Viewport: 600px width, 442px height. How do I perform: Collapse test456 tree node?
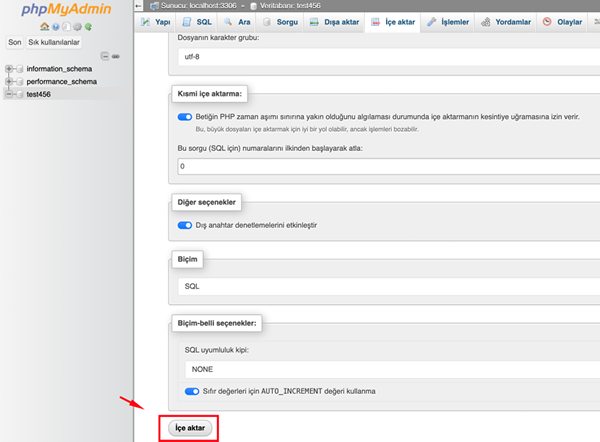[x=9, y=94]
